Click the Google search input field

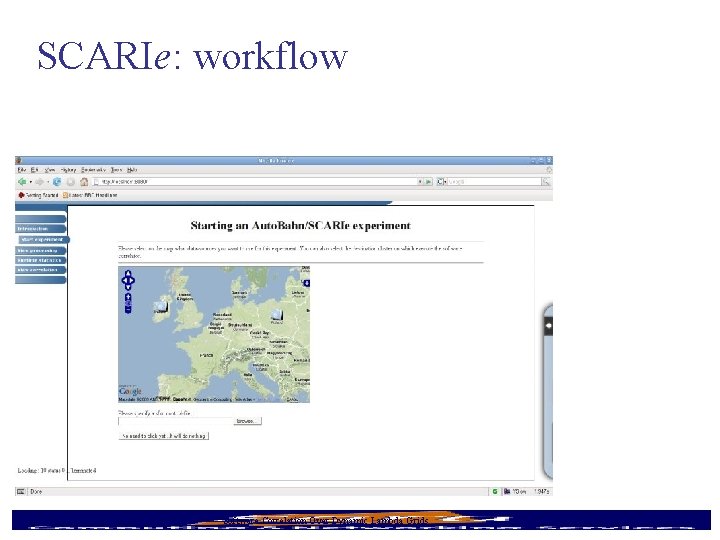pyautogui.click(x=495, y=182)
